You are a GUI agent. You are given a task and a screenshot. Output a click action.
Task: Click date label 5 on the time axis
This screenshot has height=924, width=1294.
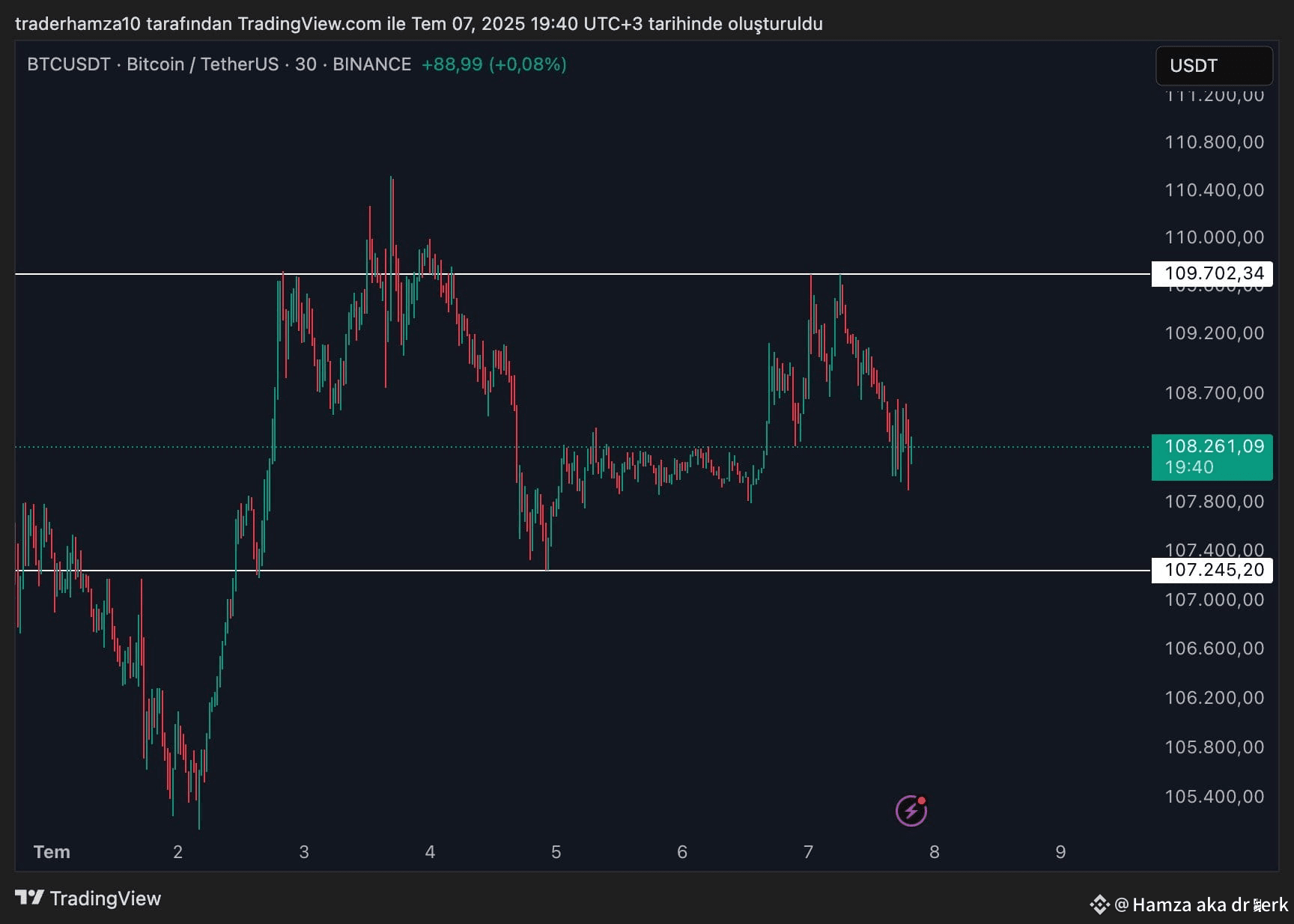coord(556,852)
